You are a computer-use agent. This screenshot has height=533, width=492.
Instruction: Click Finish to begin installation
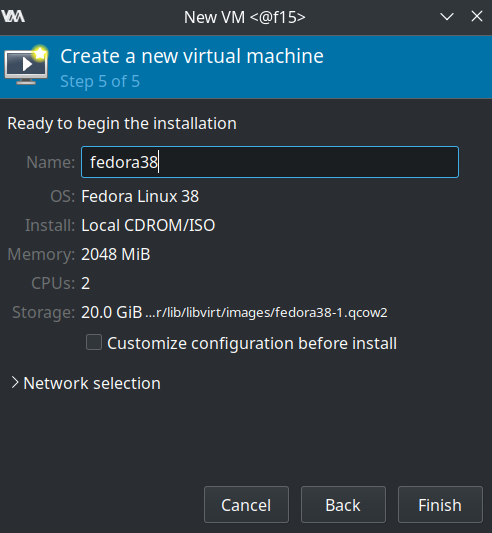point(440,504)
